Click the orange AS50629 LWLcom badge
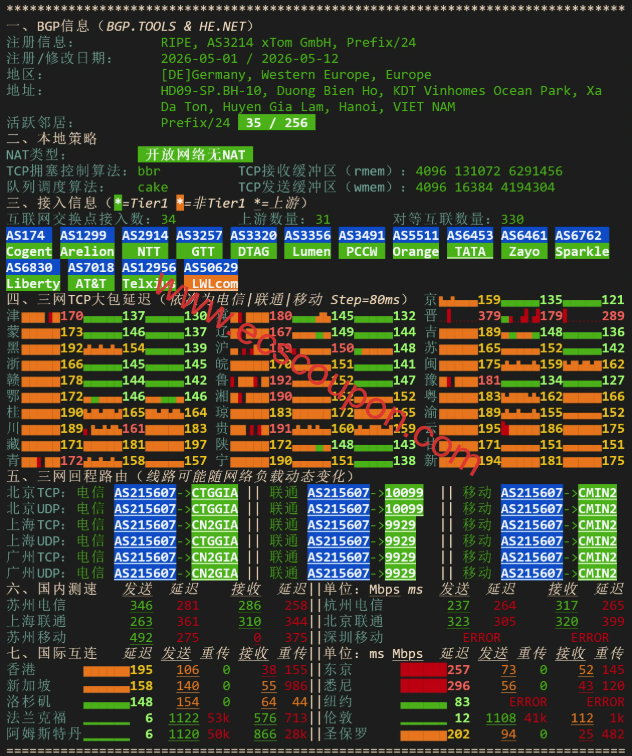 [x=211, y=275]
